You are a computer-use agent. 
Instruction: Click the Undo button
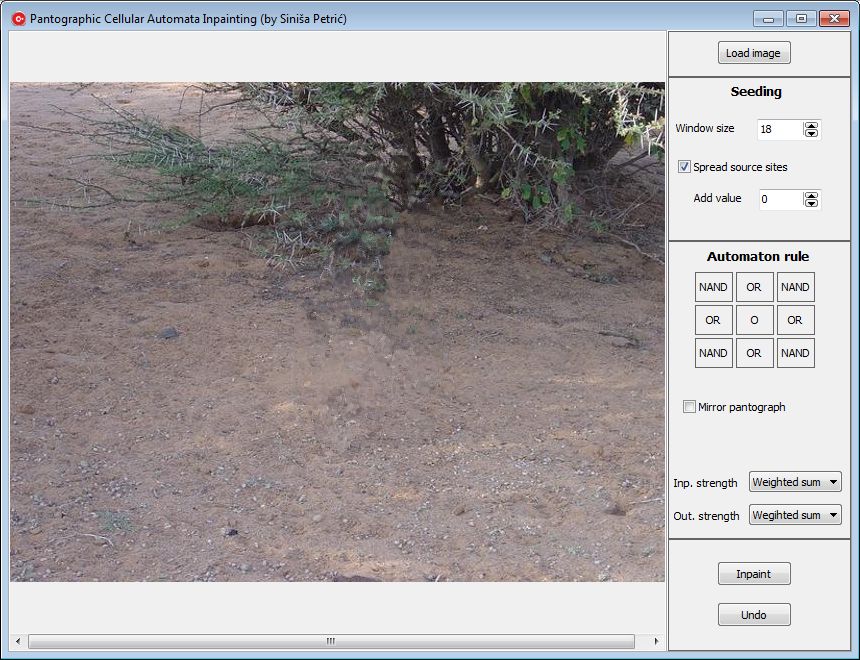(754, 615)
